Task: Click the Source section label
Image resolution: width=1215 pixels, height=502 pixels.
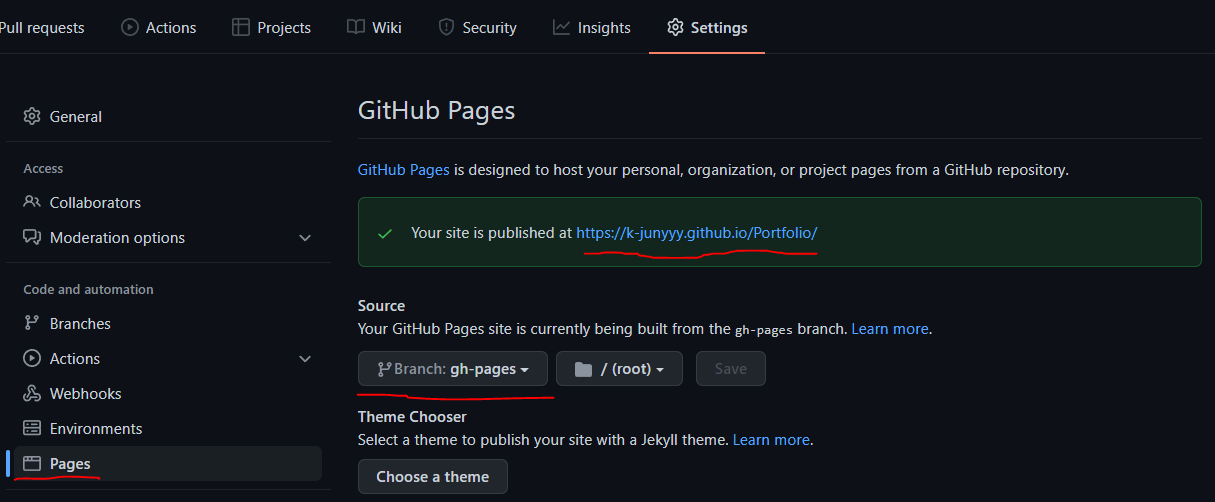Action: [x=382, y=305]
